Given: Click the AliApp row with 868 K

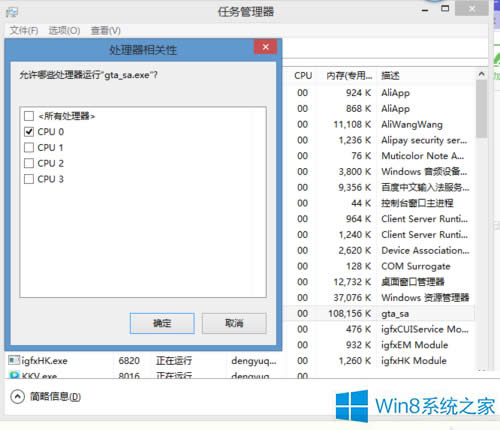Looking at the screenshot, I should pos(379,108).
